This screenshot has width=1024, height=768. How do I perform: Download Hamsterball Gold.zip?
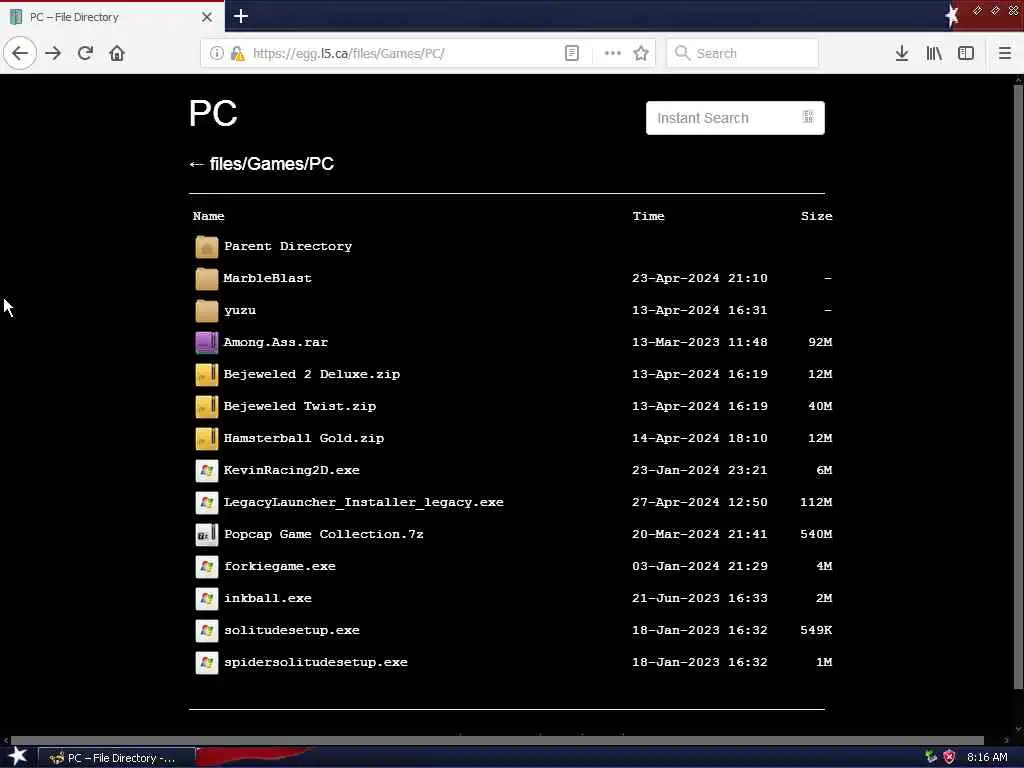304,438
